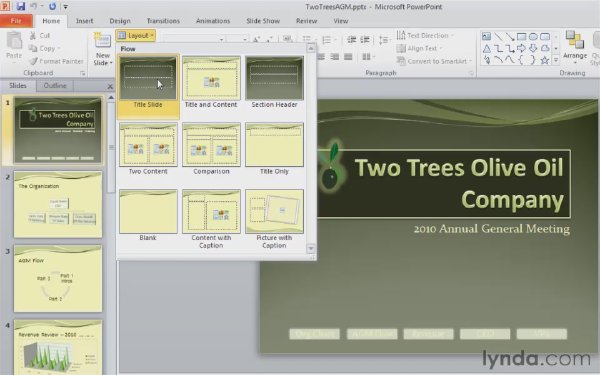Screen dimensions: 600x375
Task: Click the Layout dropdown button
Action: pyautogui.click(x=135, y=36)
